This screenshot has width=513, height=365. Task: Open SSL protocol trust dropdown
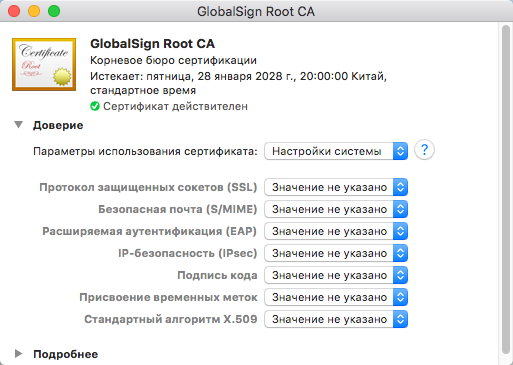point(336,187)
